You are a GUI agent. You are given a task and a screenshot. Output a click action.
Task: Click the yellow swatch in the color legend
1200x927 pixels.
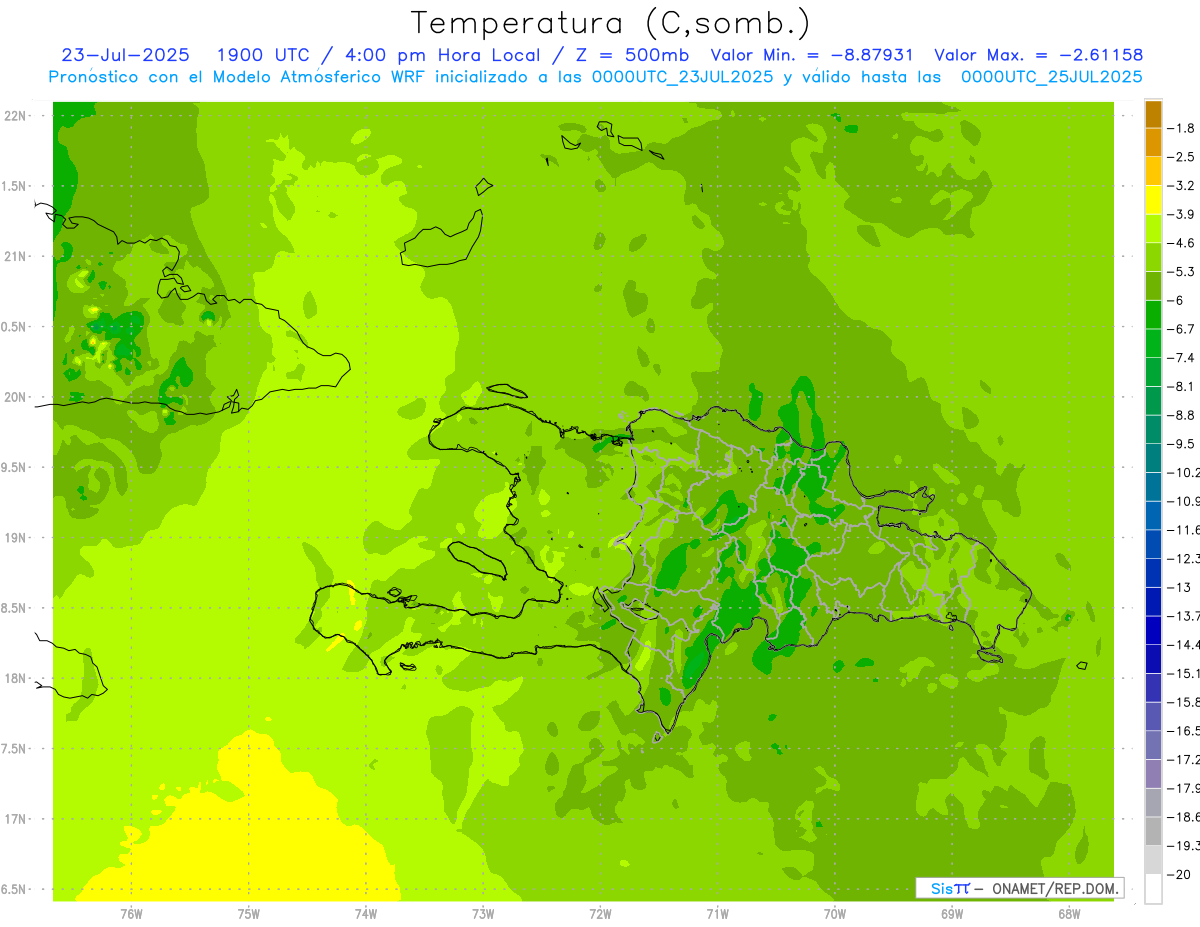[1153, 200]
